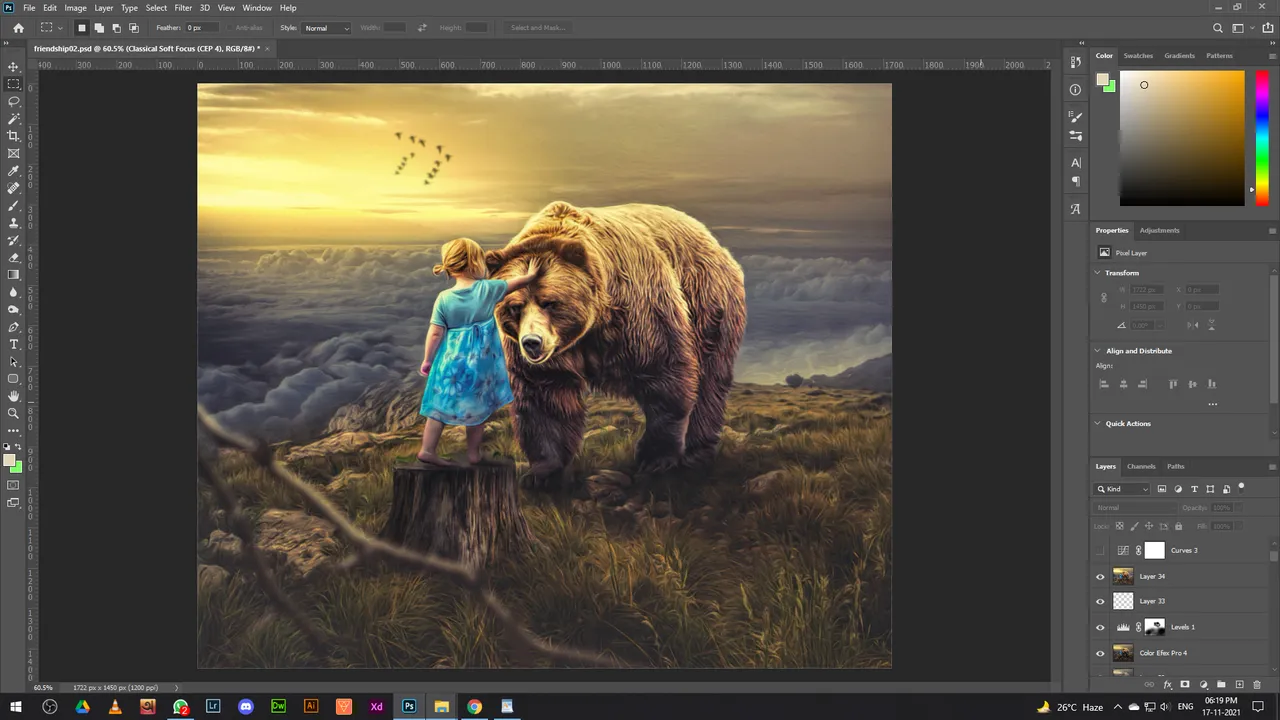Select the Eyedropper tool
The width and height of the screenshot is (1280, 720).
tap(14, 171)
